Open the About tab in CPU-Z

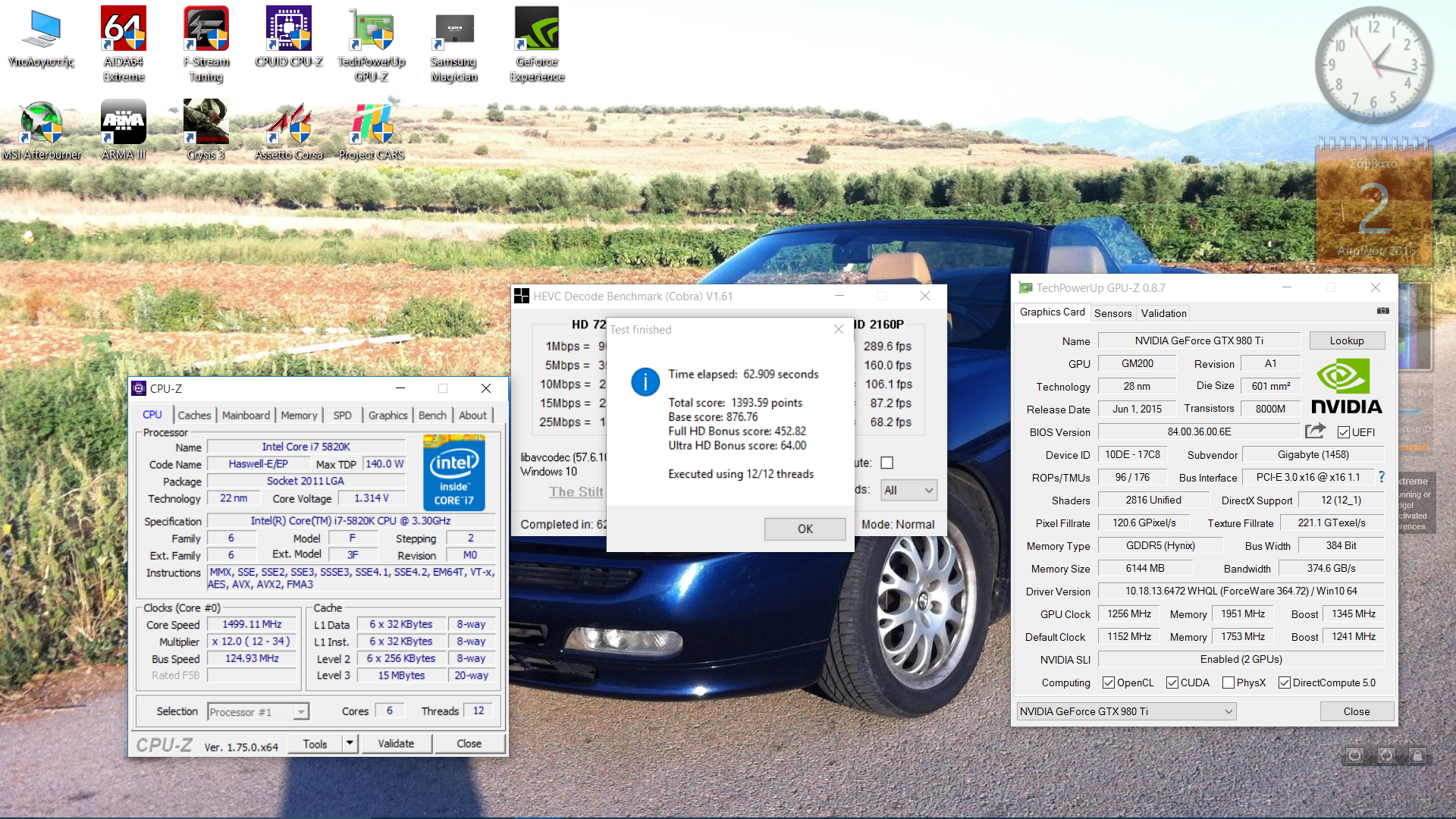[472, 415]
